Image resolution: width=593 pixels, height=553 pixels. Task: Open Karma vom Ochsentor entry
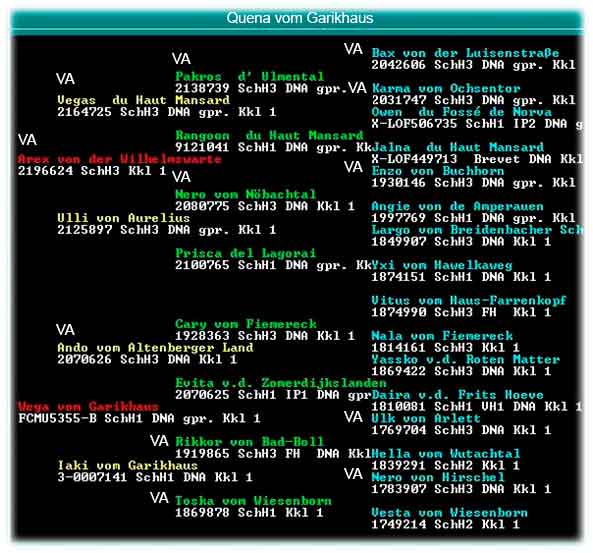click(446, 89)
